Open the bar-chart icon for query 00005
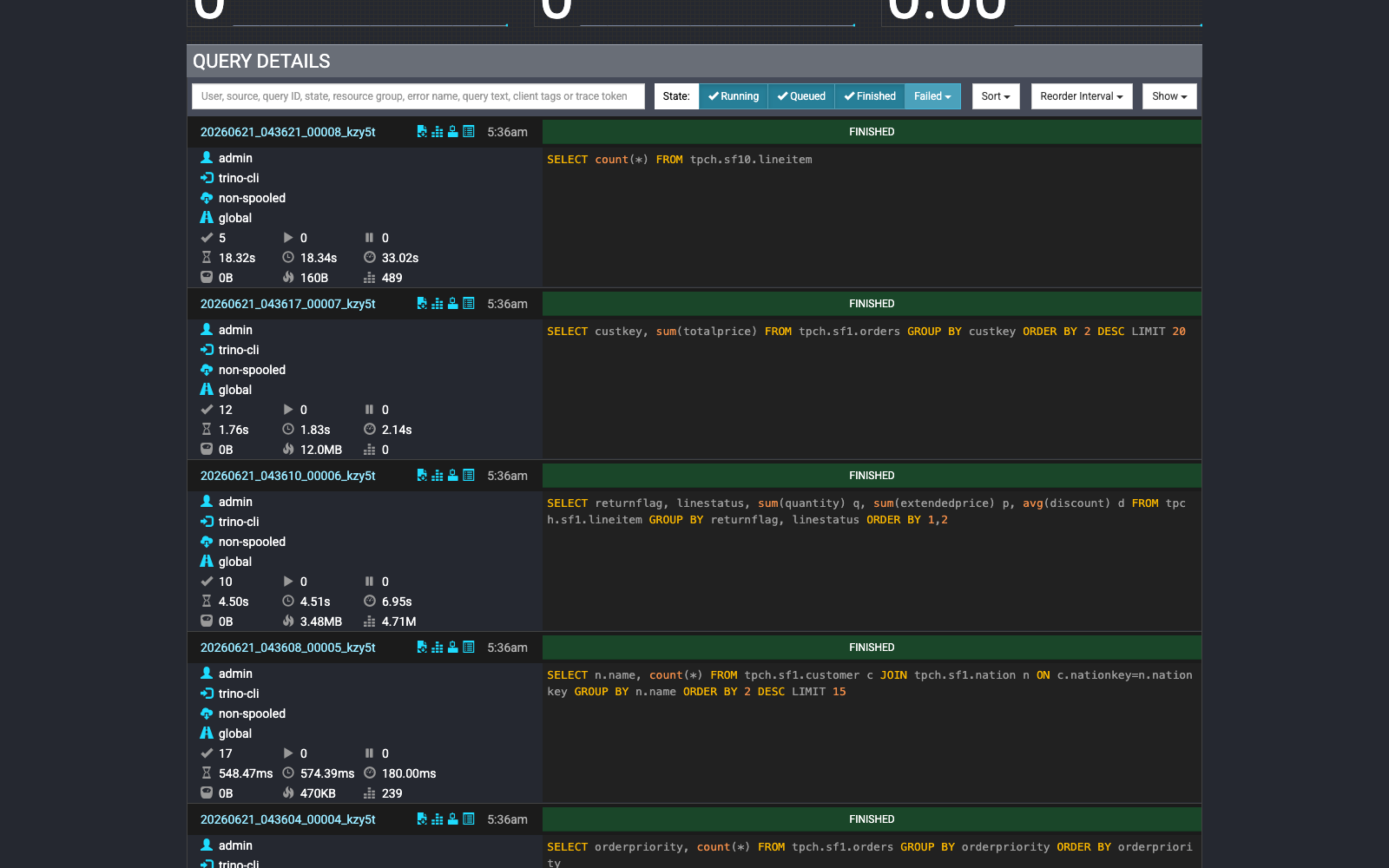Viewport: 1389px width, 868px height. click(438, 648)
